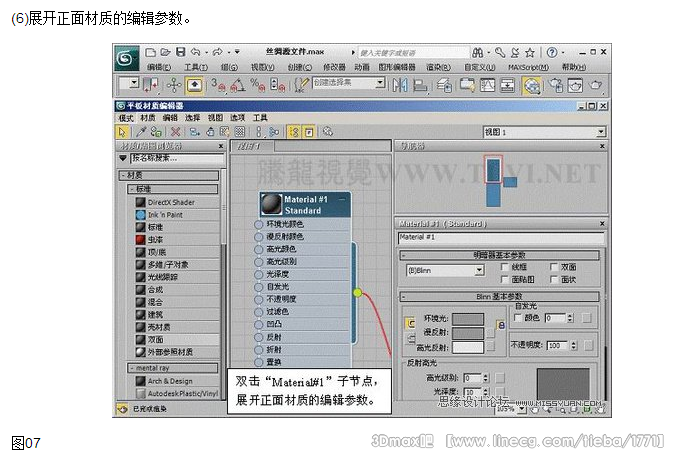
Task: Click the map button next to 高光反射
Action: coord(491,347)
